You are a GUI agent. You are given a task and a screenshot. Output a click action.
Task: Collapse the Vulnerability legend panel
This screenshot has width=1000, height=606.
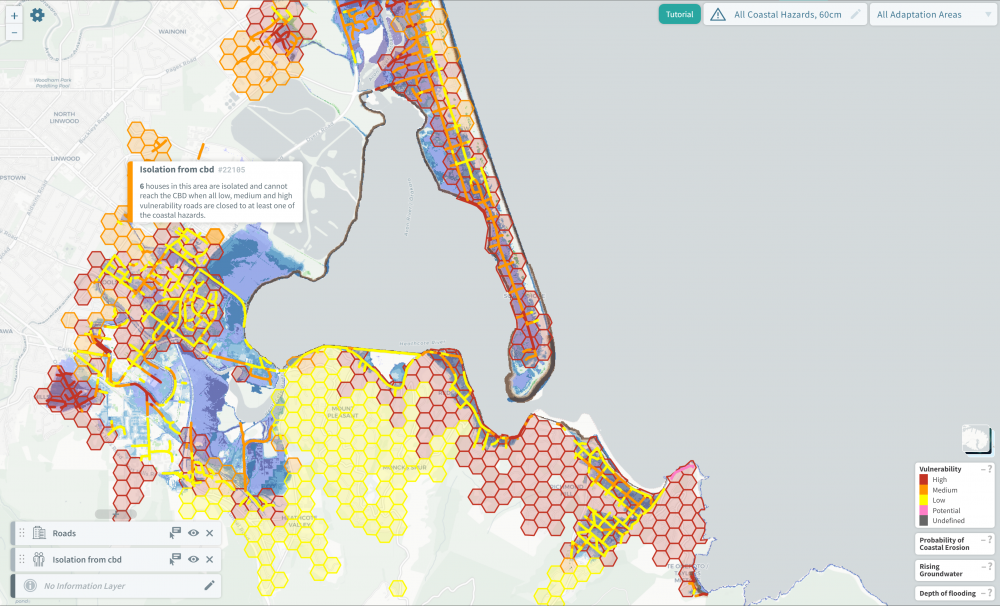click(981, 469)
